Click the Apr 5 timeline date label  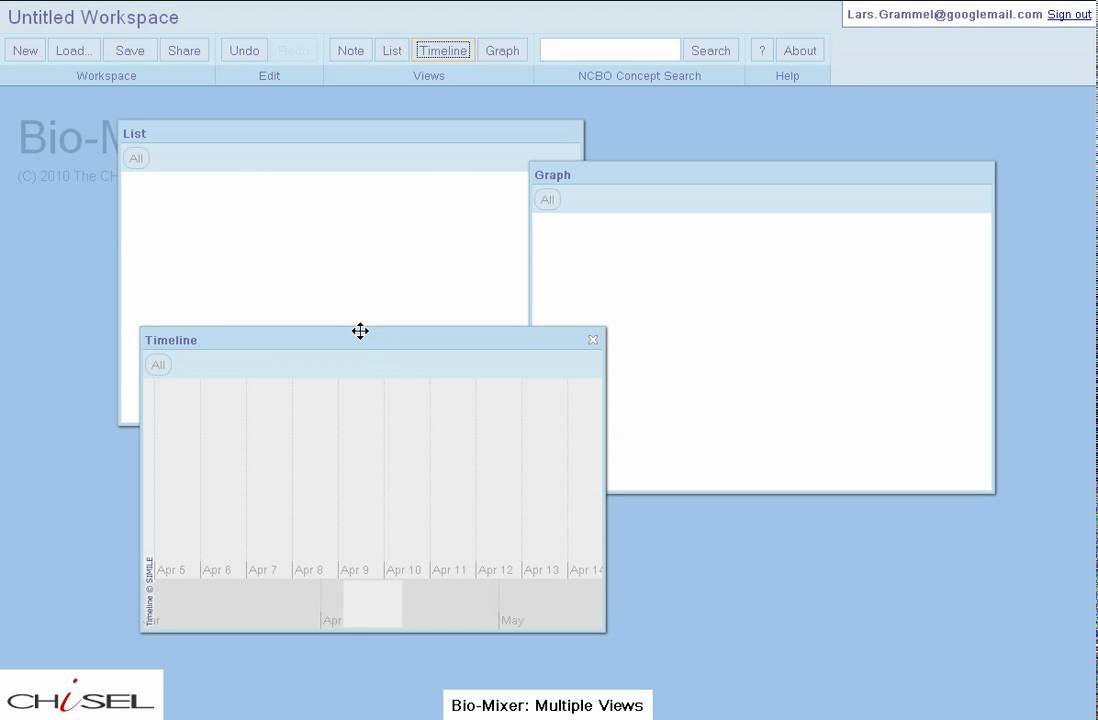[172, 570]
